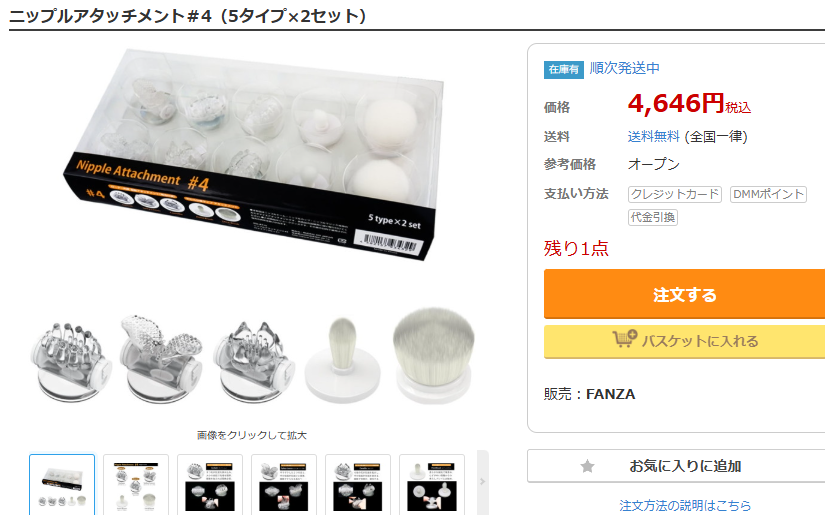The image size is (825, 515).
Task: Open the 送料無料 shipping link
Action: click(653, 137)
